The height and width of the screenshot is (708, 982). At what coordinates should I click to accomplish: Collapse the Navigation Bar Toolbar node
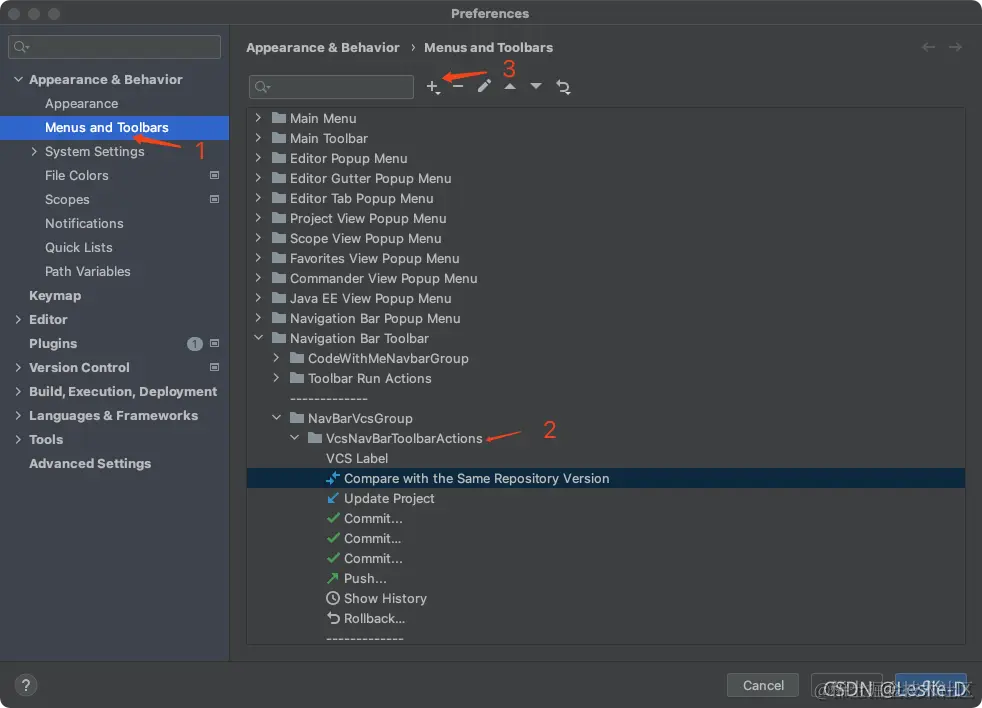tap(258, 338)
